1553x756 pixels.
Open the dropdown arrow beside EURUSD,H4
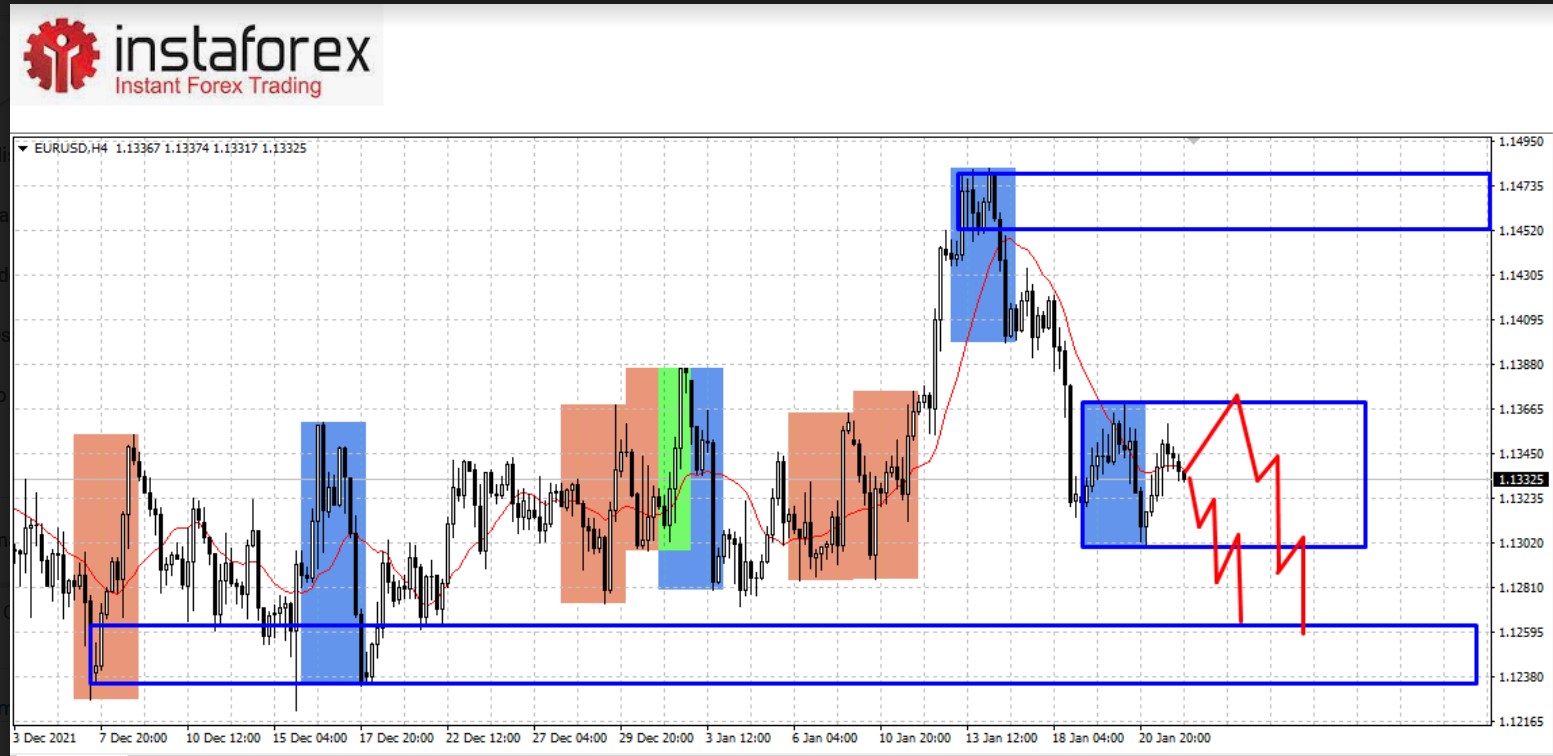coord(23,149)
